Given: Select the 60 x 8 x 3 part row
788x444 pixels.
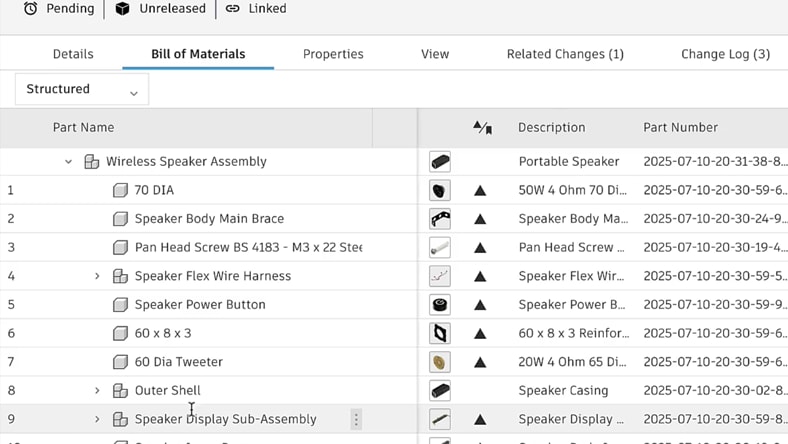Looking at the screenshot, I should (394, 333).
